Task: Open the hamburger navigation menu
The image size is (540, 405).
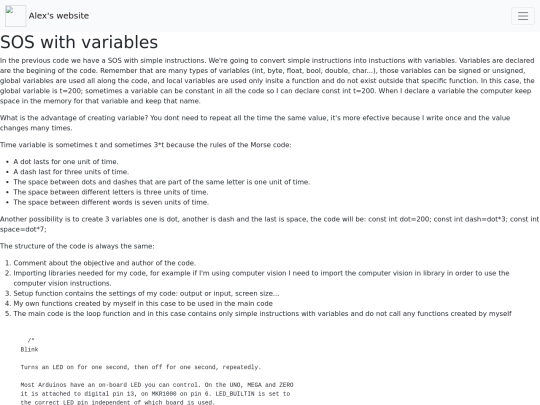Action: coord(523,16)
